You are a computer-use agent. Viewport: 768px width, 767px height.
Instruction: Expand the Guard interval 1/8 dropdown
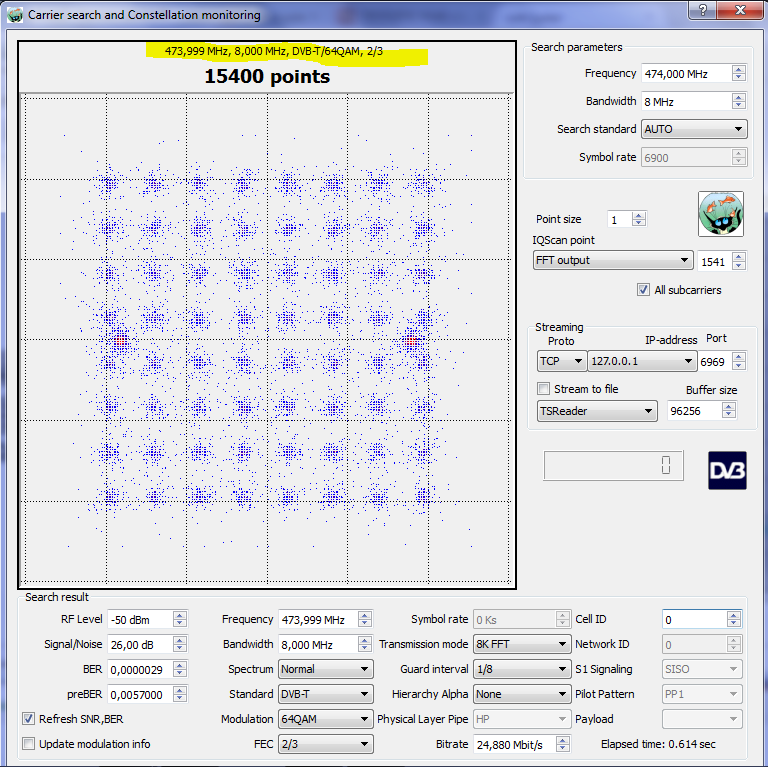click(521, 669)
